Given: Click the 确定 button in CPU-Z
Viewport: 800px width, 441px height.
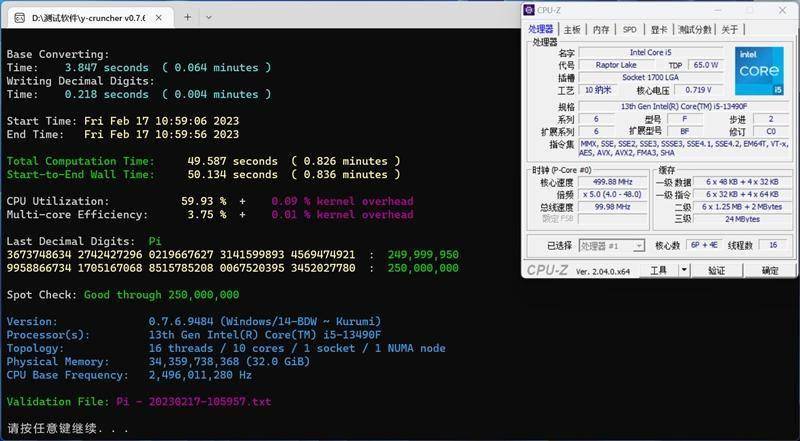Looking at the screenshot, I should click(x=770, y=270).
